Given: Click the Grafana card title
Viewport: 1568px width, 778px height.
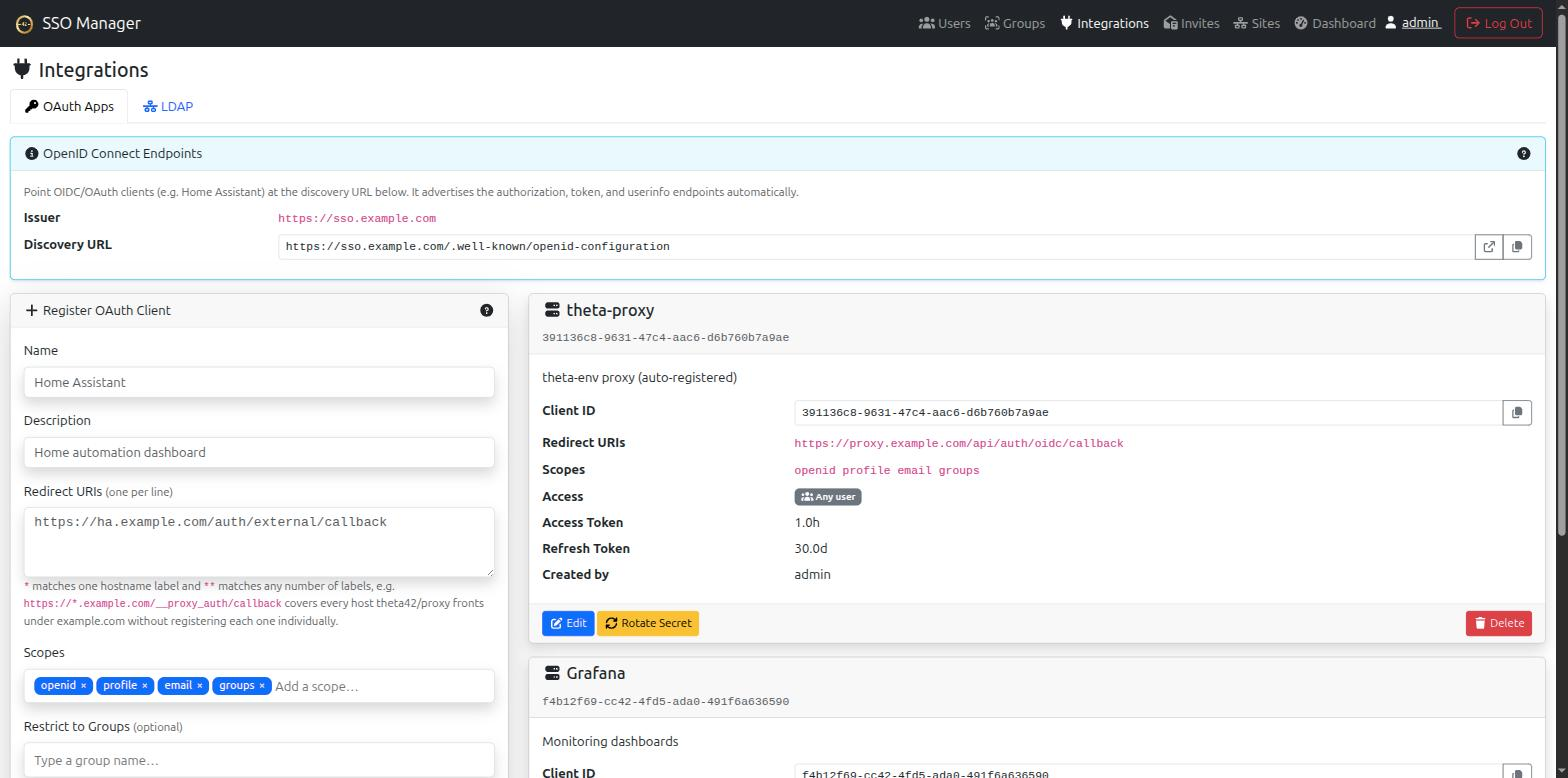Looking at the screenshot, I should click(x=596, y=673).
